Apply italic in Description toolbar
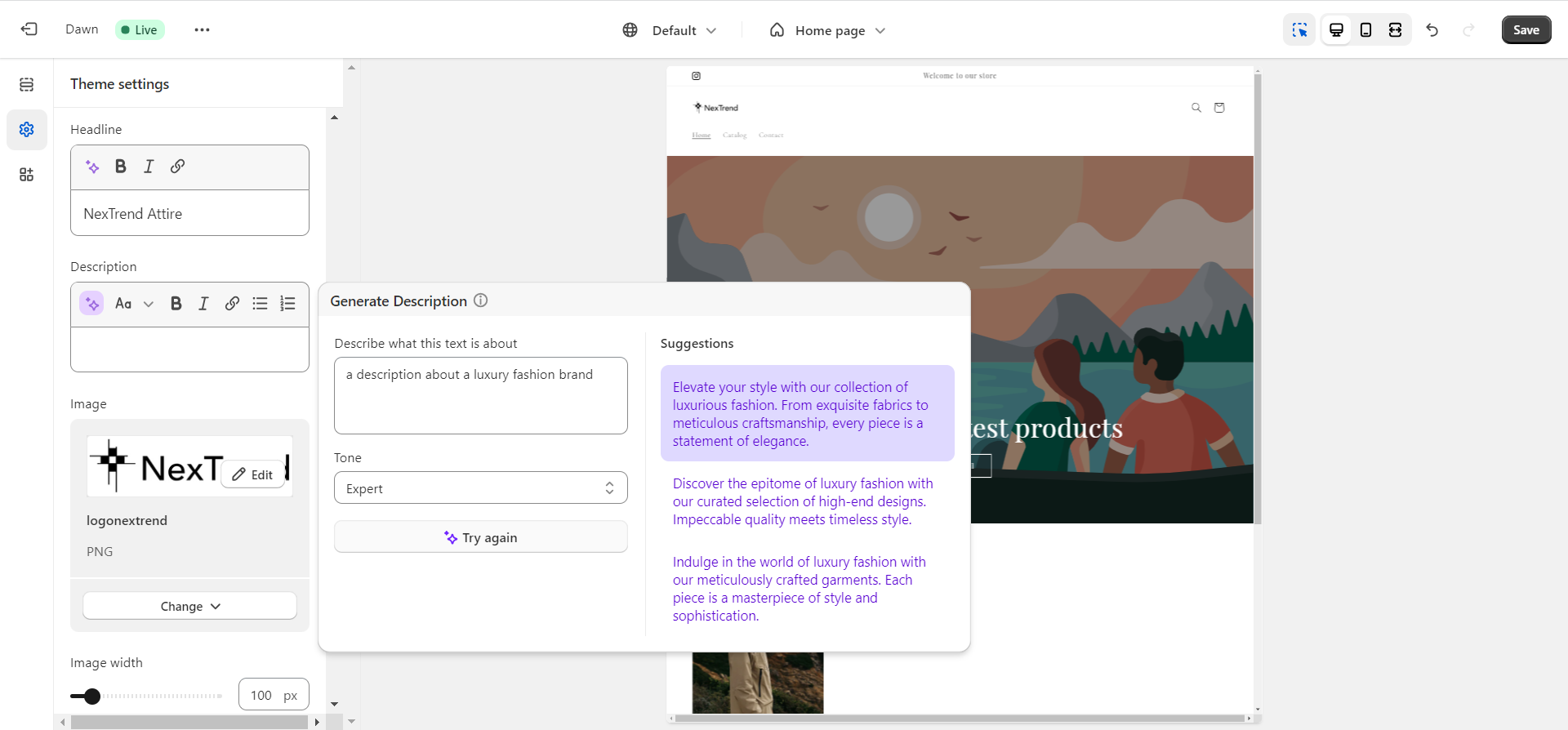 pyautogui.click(x=203, y=304)
